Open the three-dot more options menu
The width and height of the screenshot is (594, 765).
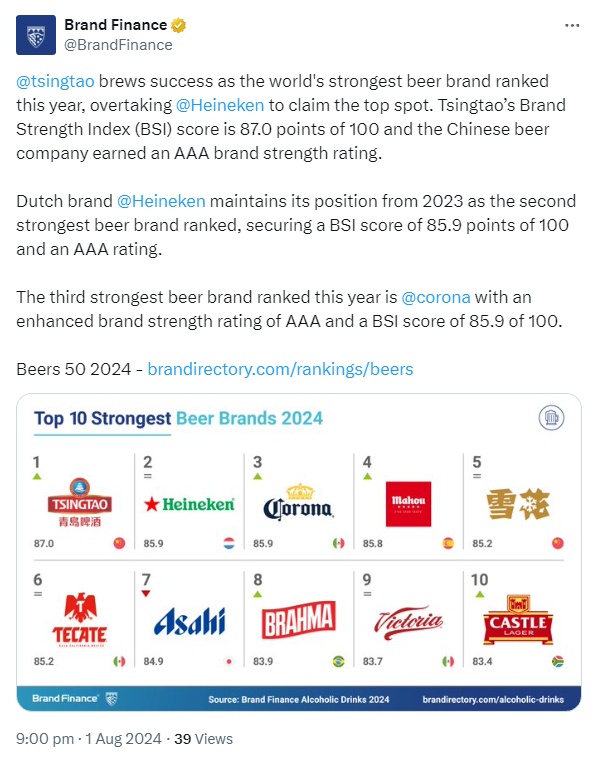pos(572,25)
